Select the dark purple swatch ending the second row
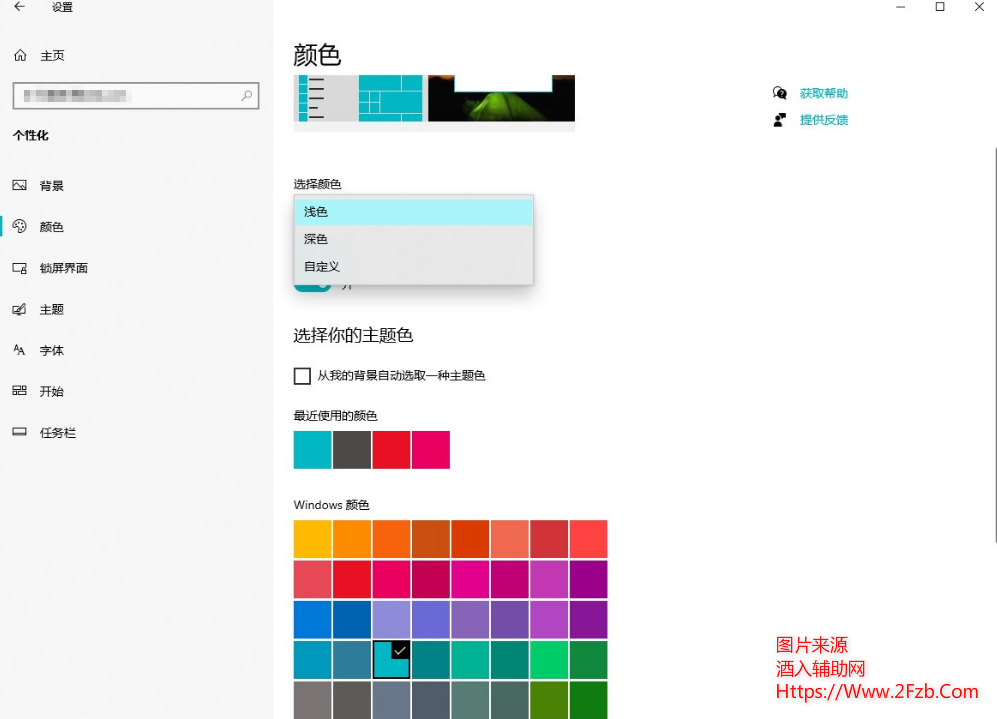Image resolution: width=997 pixels, height=719 pixels. [x=588, y=579]
